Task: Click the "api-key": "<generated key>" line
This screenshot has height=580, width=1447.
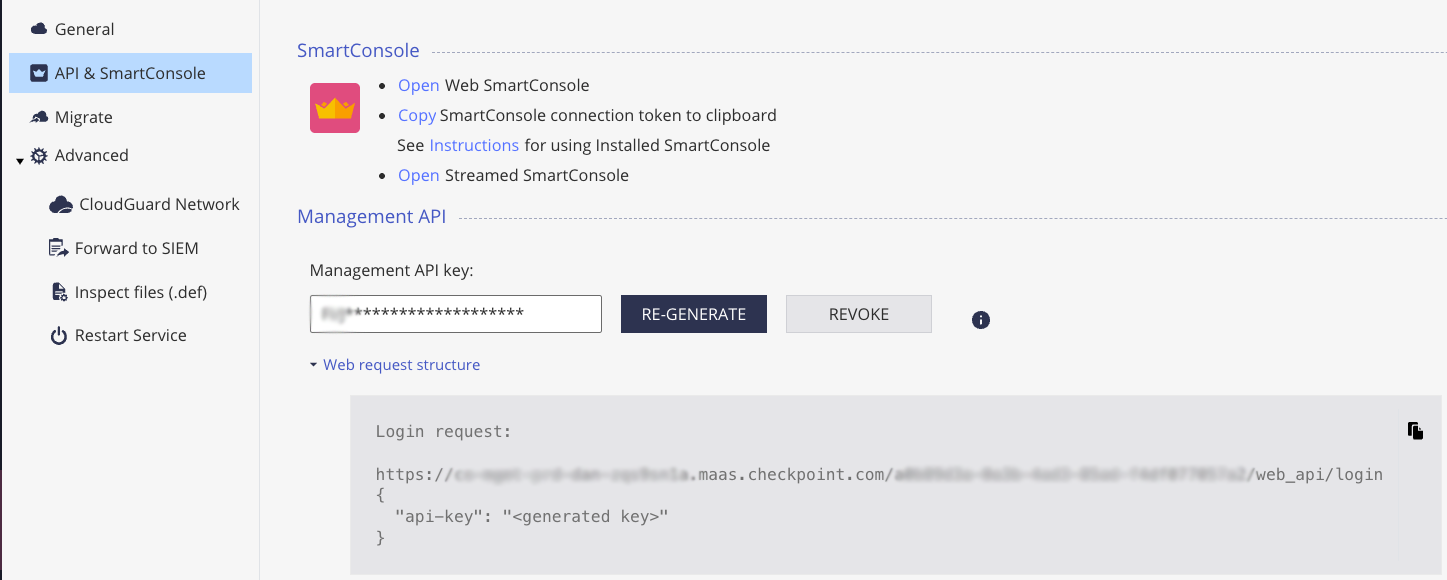Action: click(531, 516)
